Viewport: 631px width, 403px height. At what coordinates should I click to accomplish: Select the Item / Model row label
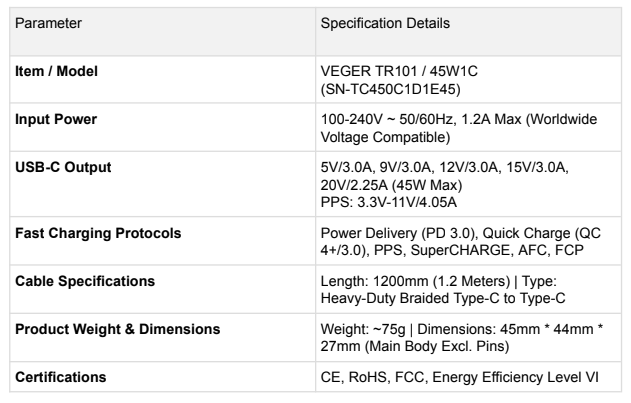click(56, 71)
